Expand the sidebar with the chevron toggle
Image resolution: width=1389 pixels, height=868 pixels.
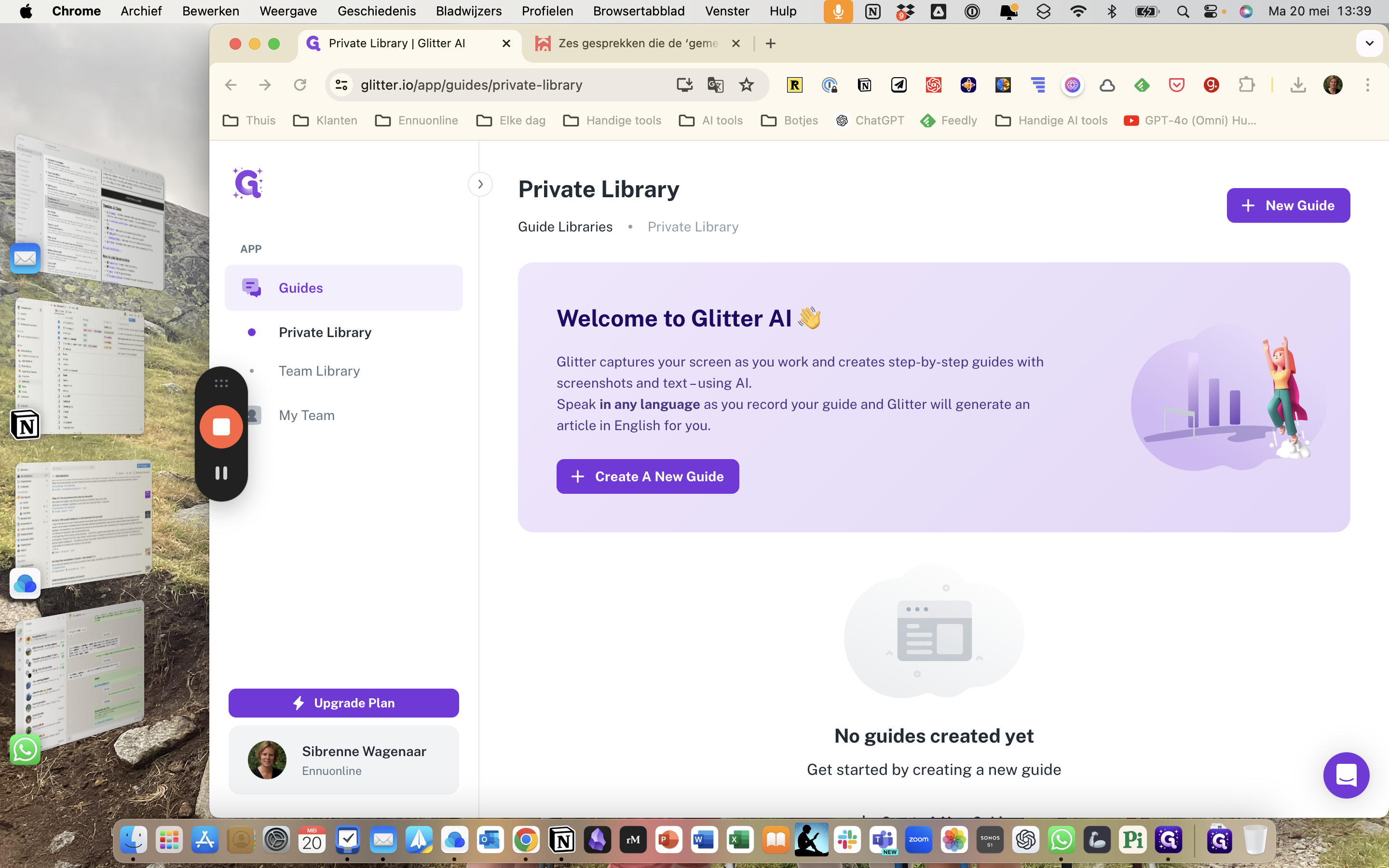(480, 184)
